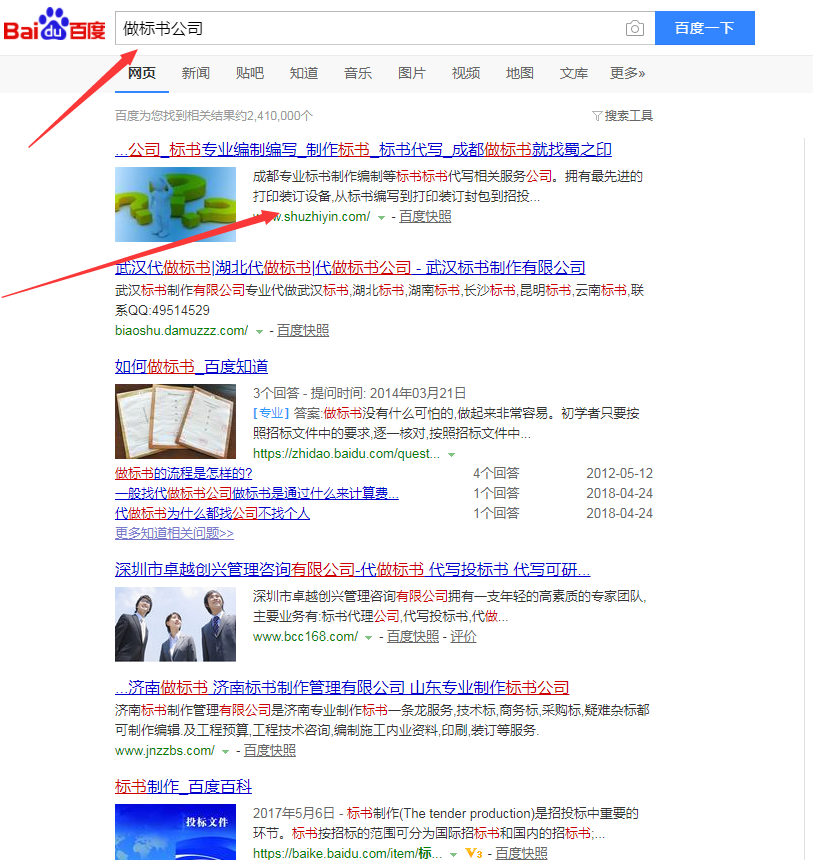
Task: Click 评价 link for bcc168.com
Action: point(464,637)
